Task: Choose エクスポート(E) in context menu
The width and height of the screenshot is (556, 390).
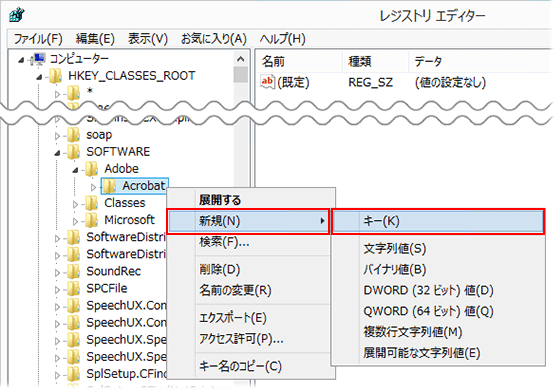Action: [251, 318]
